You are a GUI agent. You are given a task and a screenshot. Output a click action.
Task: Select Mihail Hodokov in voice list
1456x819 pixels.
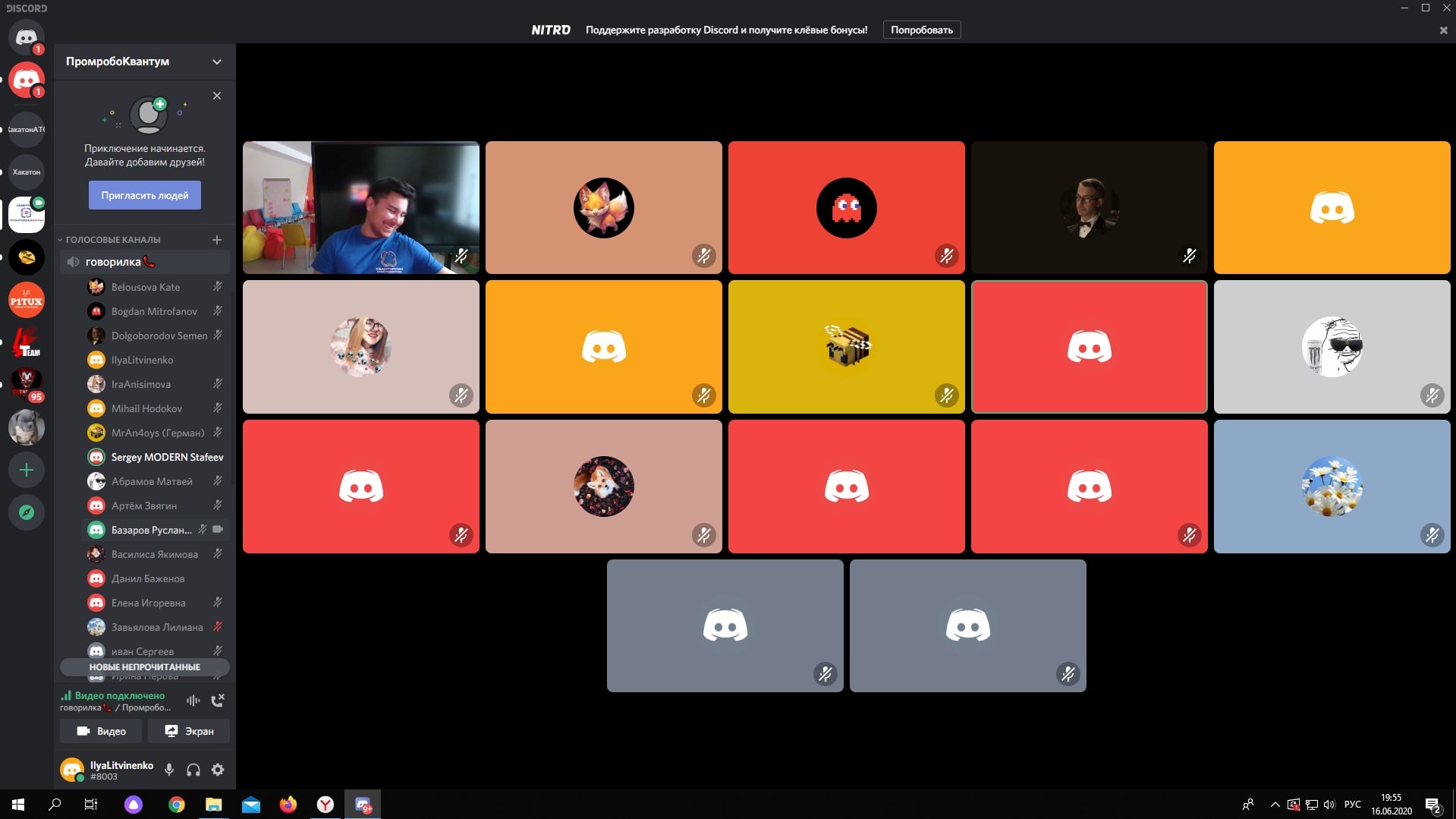pyautogui.click(x=155, y=408)
